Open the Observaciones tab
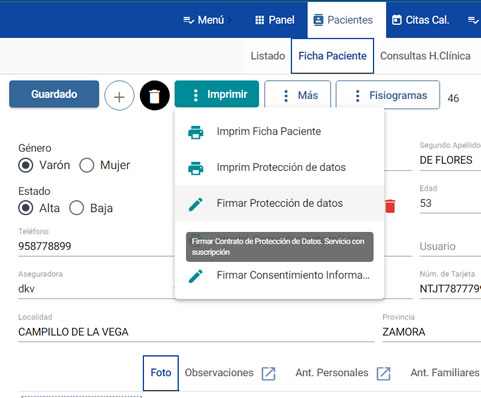The height and width of the screenshot is (398, 481). point(219,373)
